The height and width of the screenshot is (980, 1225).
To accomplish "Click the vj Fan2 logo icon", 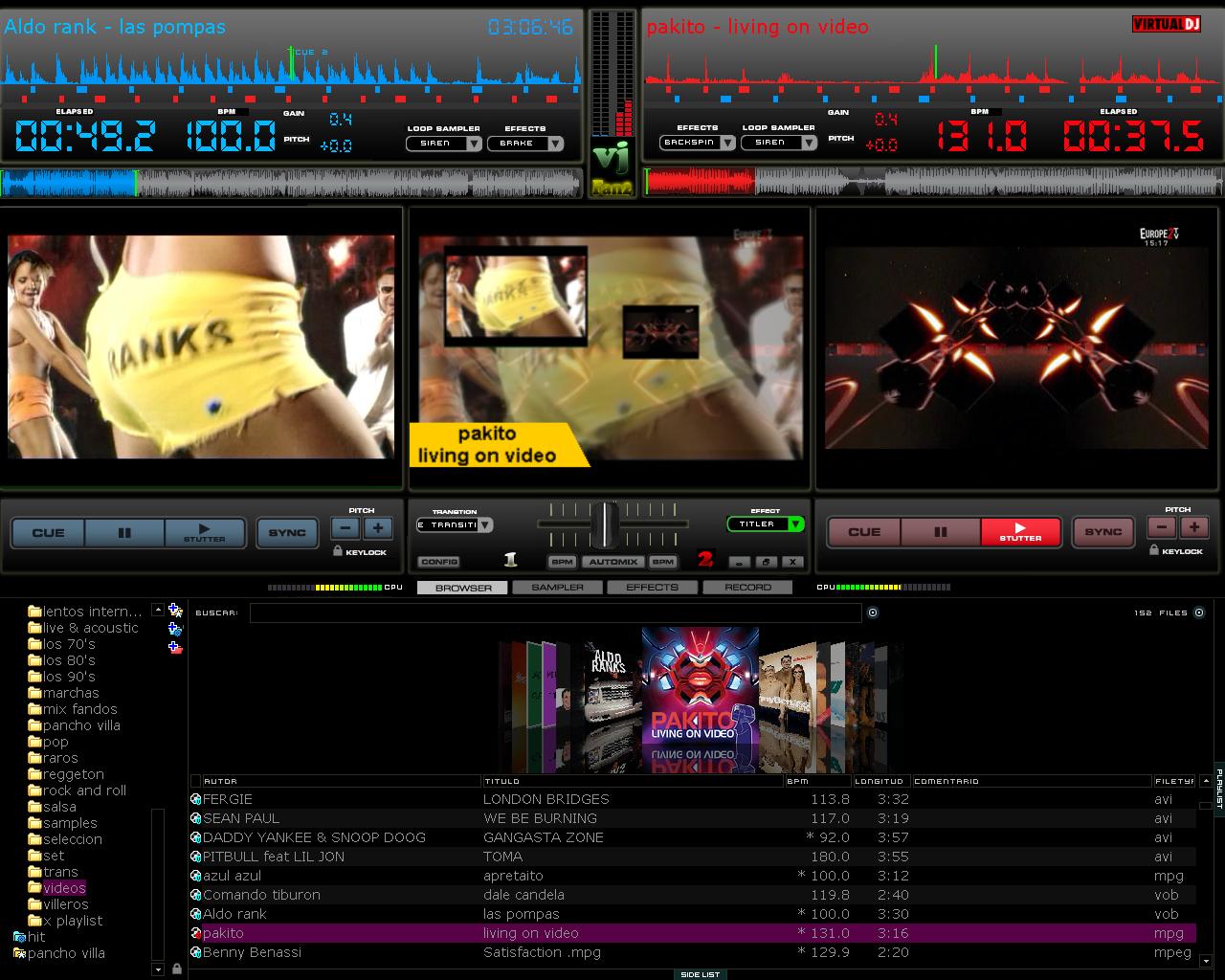I will click(612, 168).
